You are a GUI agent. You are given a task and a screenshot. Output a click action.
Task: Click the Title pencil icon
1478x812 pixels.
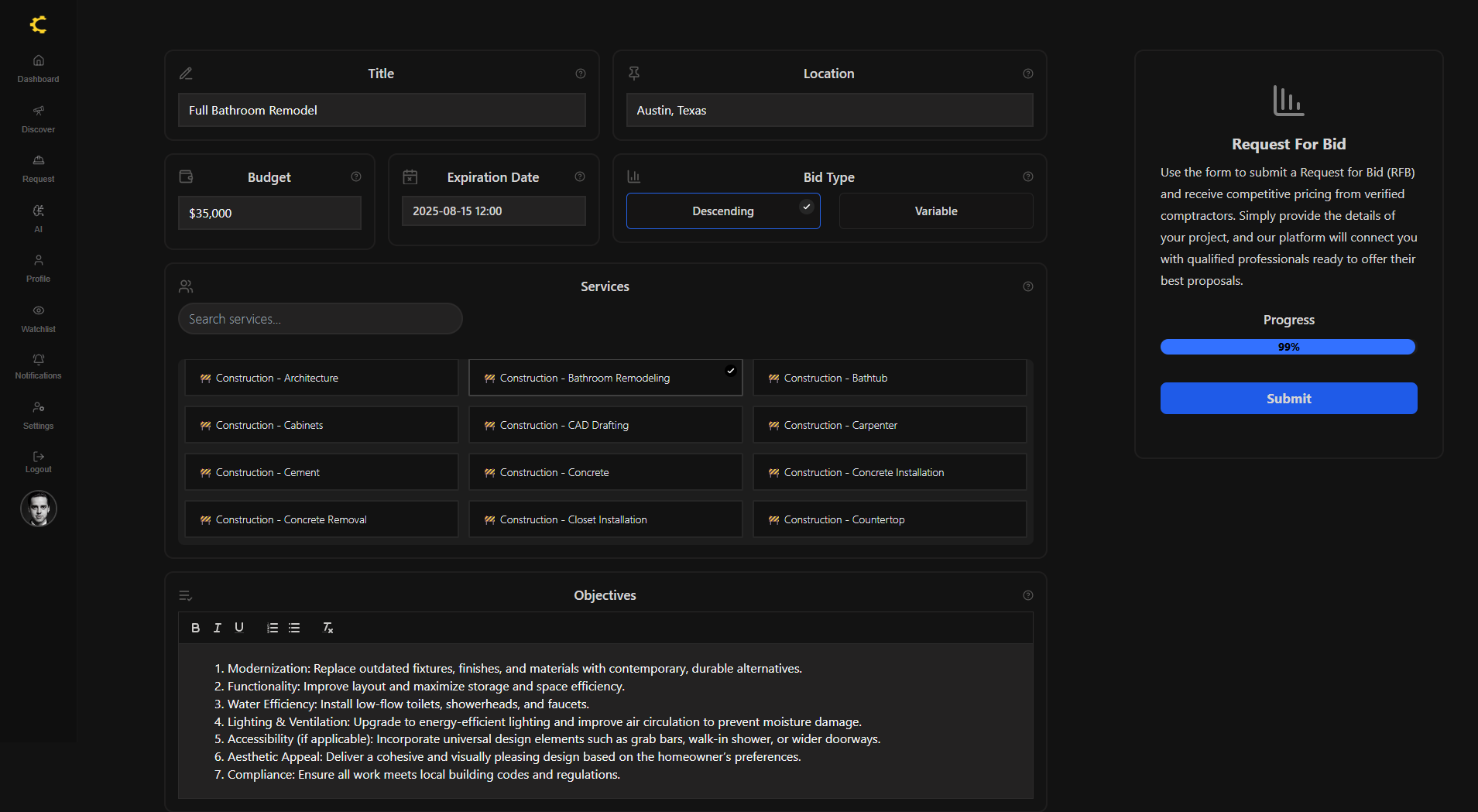tap(186, 74)
